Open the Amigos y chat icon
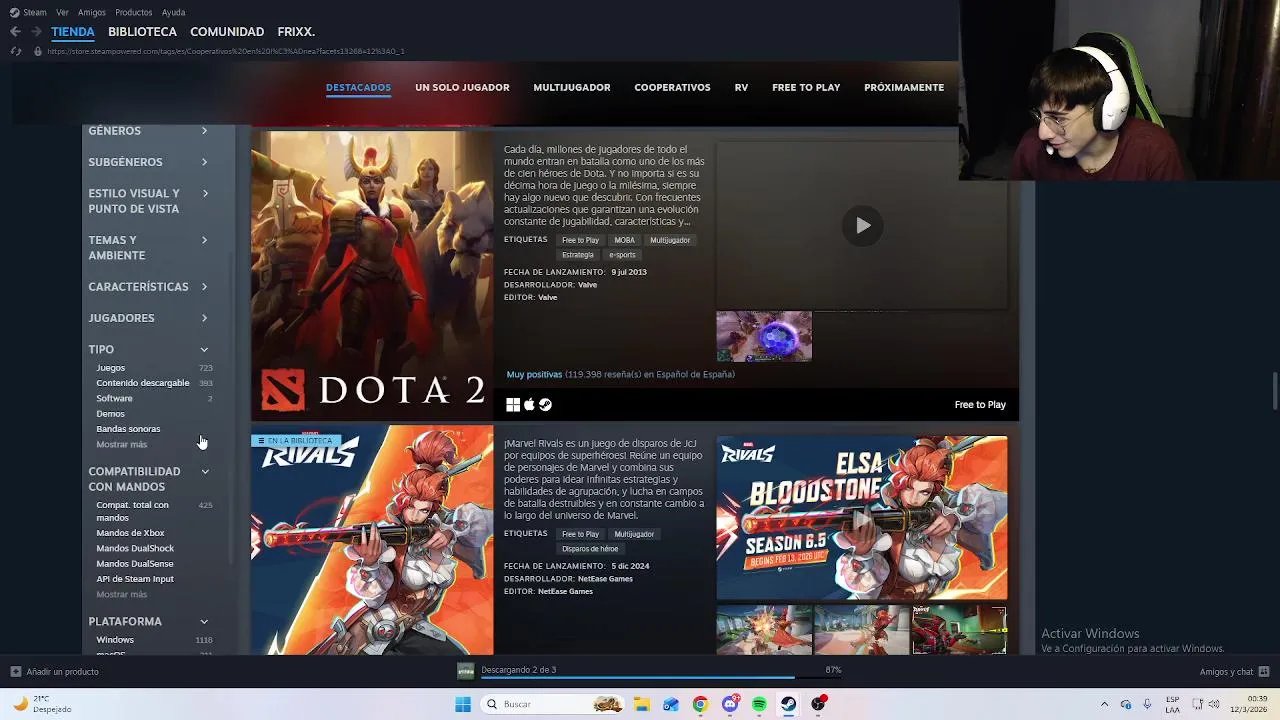 coord(1264,672)
